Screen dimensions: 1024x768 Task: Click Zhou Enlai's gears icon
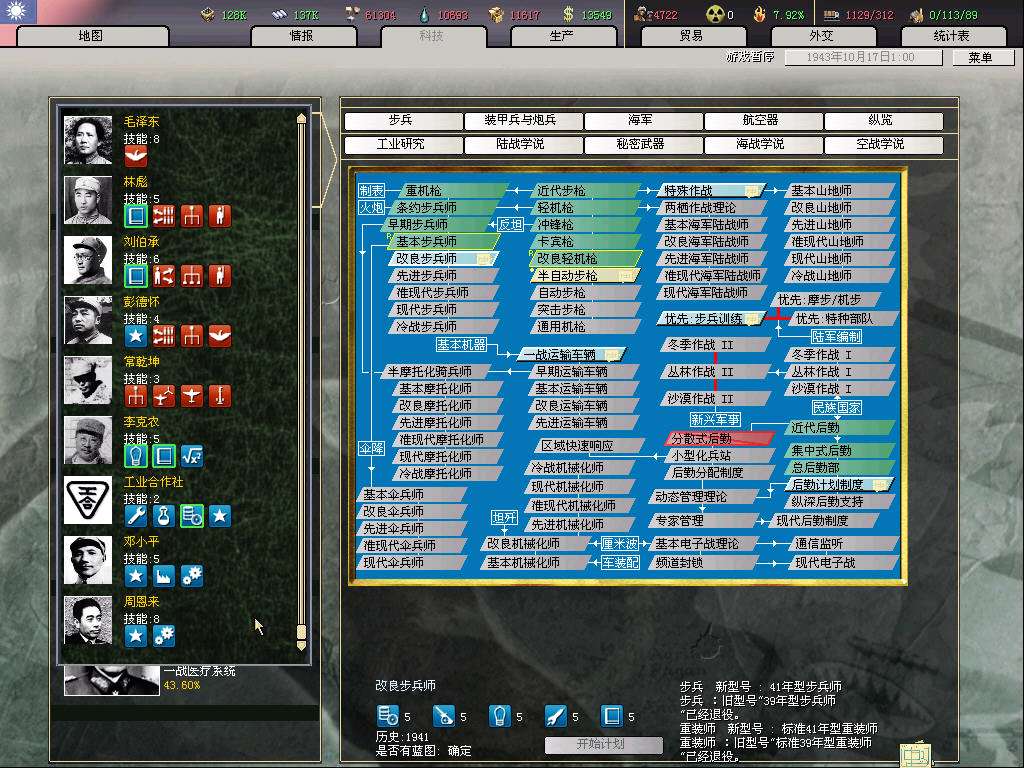(164, 636)
